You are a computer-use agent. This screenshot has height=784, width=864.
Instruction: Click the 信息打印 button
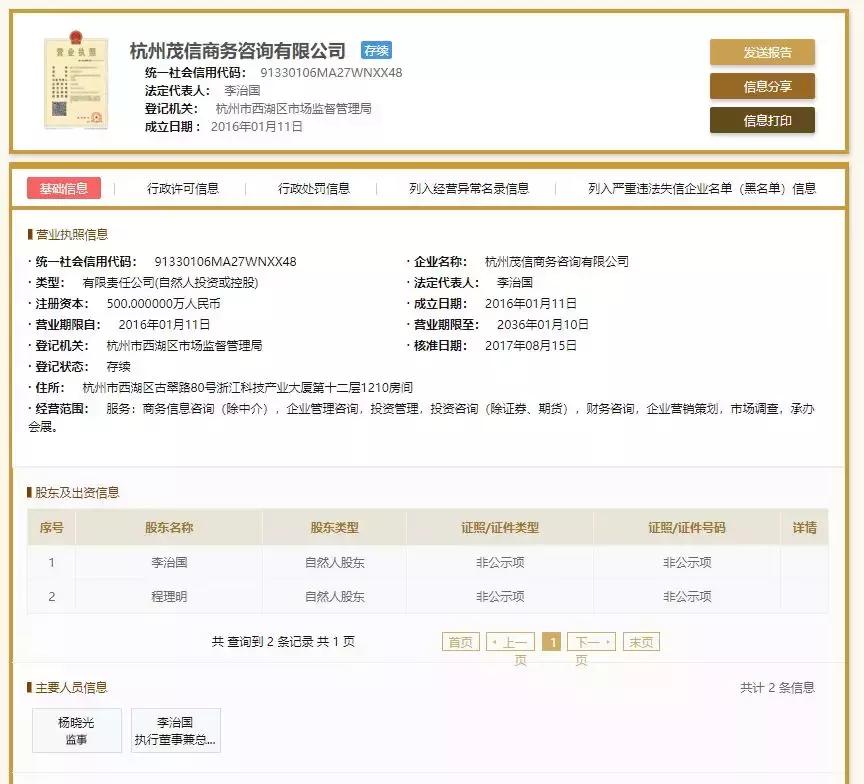(763, 122)
